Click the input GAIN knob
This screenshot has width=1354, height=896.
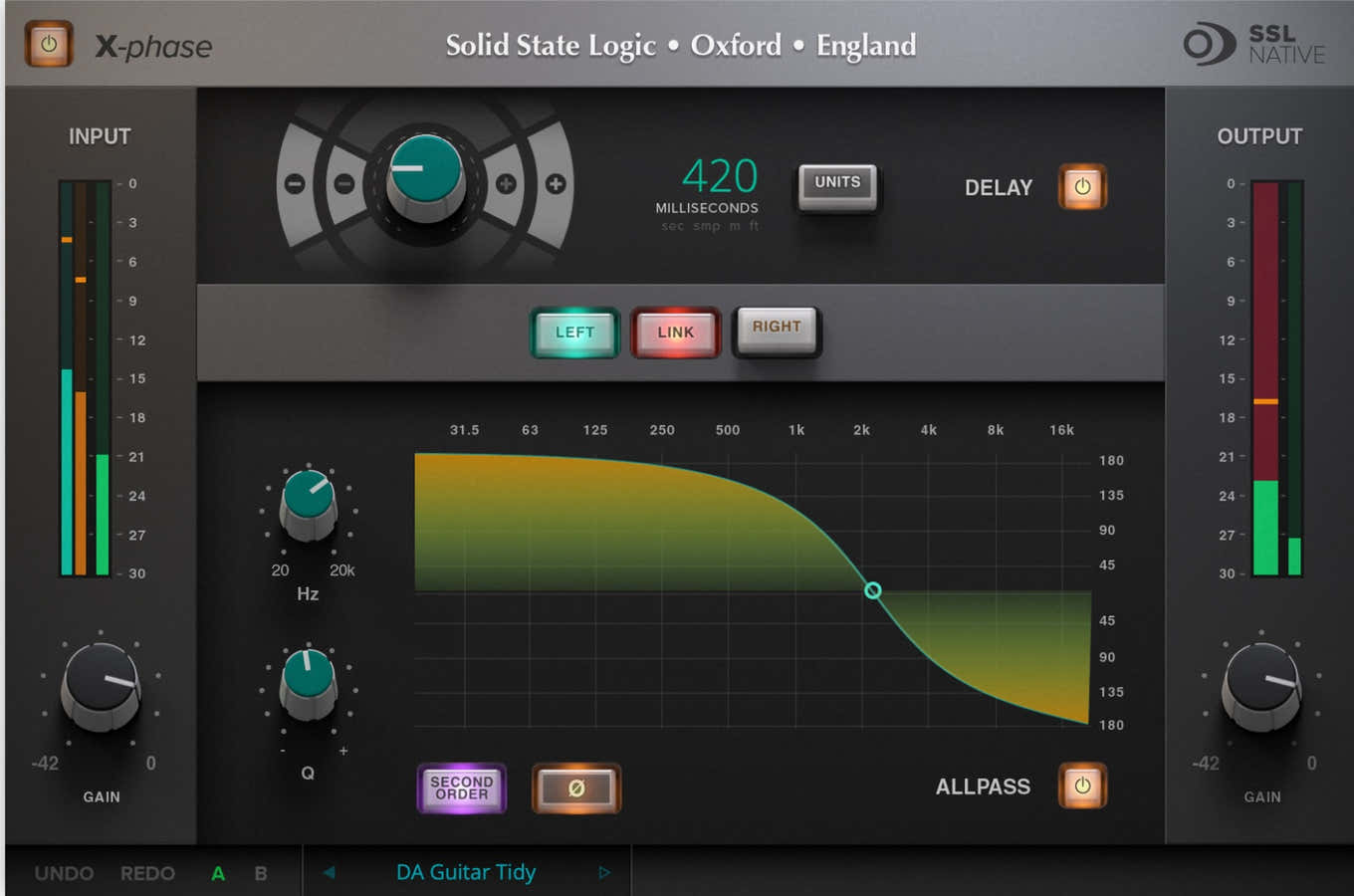pos(101,686)
